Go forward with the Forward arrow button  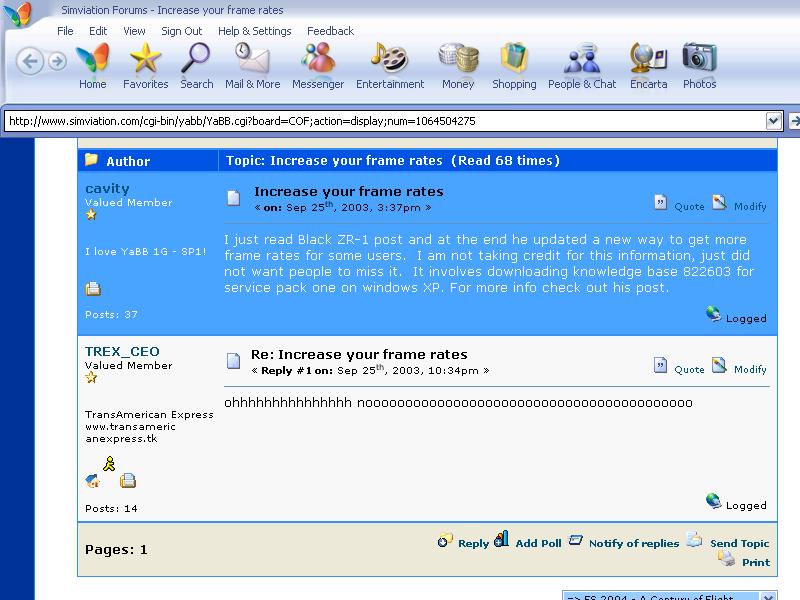coord(58,62)
